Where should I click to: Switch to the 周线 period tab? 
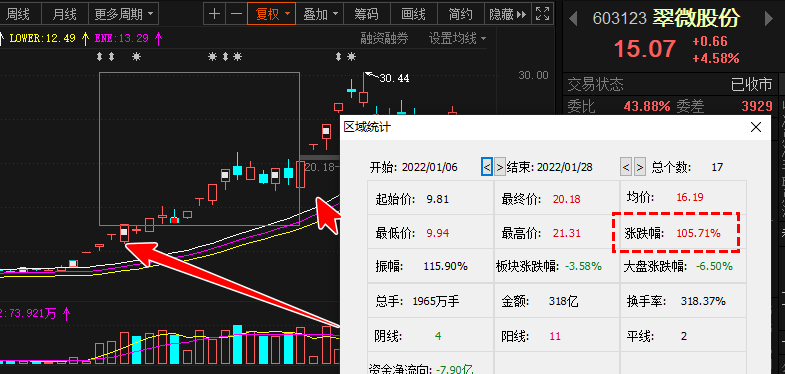18,14
